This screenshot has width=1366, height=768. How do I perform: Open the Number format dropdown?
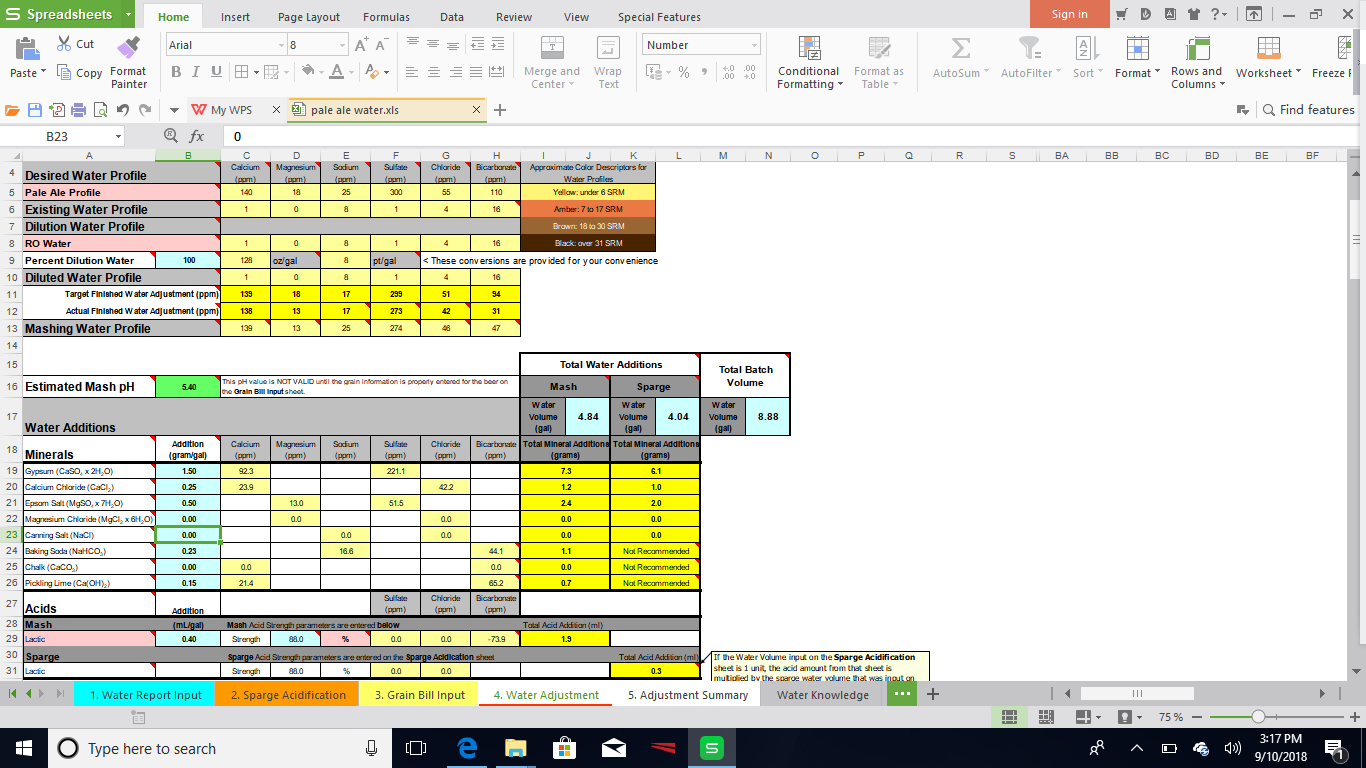click(x=754, y=45)
